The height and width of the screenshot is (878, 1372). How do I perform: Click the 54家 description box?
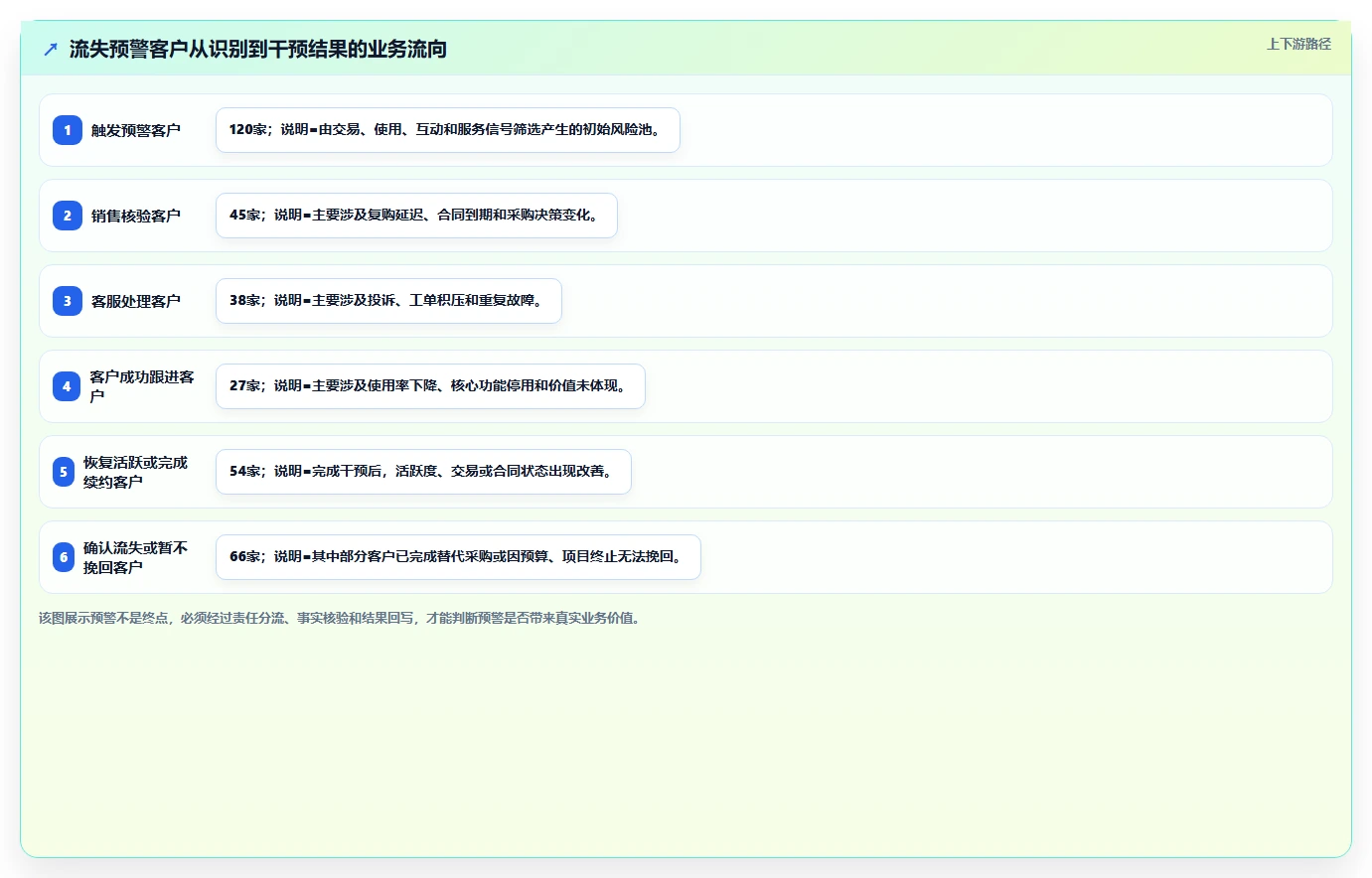(x=423, y=472)
